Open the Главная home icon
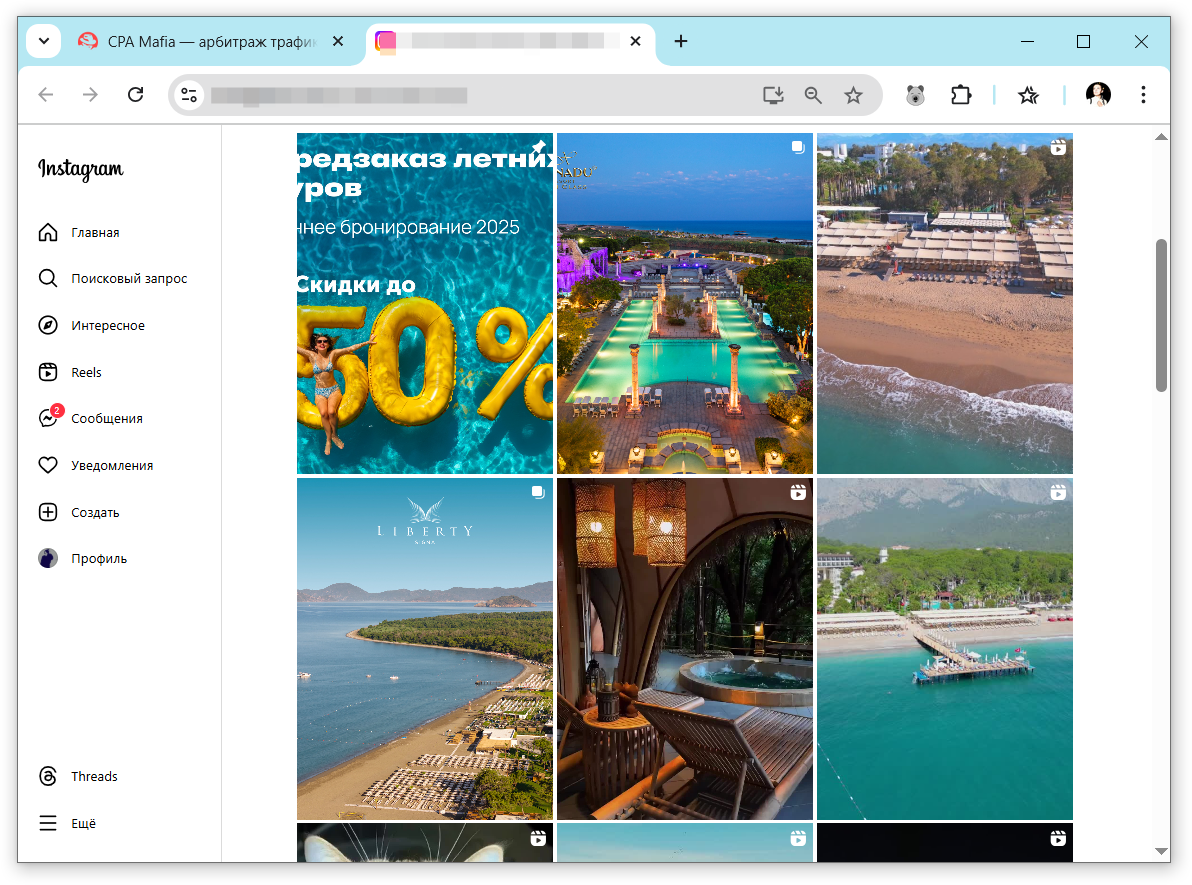Image resolution: width=1192 pixels, height=885 pixels. (x=48, y=232)
